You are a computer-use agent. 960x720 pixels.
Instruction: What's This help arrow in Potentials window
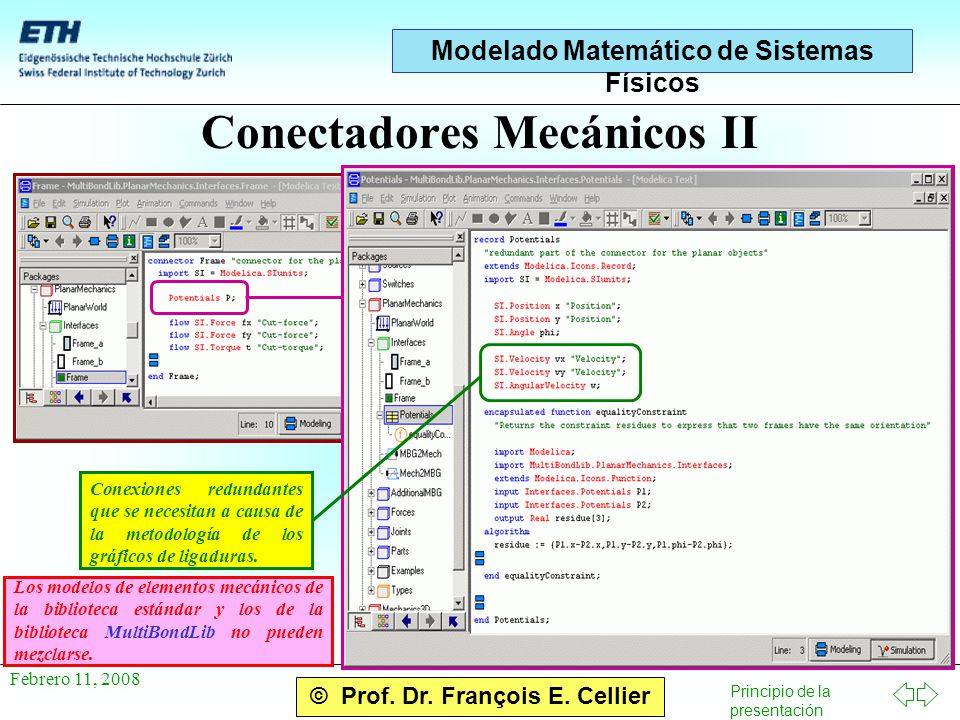click(436, 219)
